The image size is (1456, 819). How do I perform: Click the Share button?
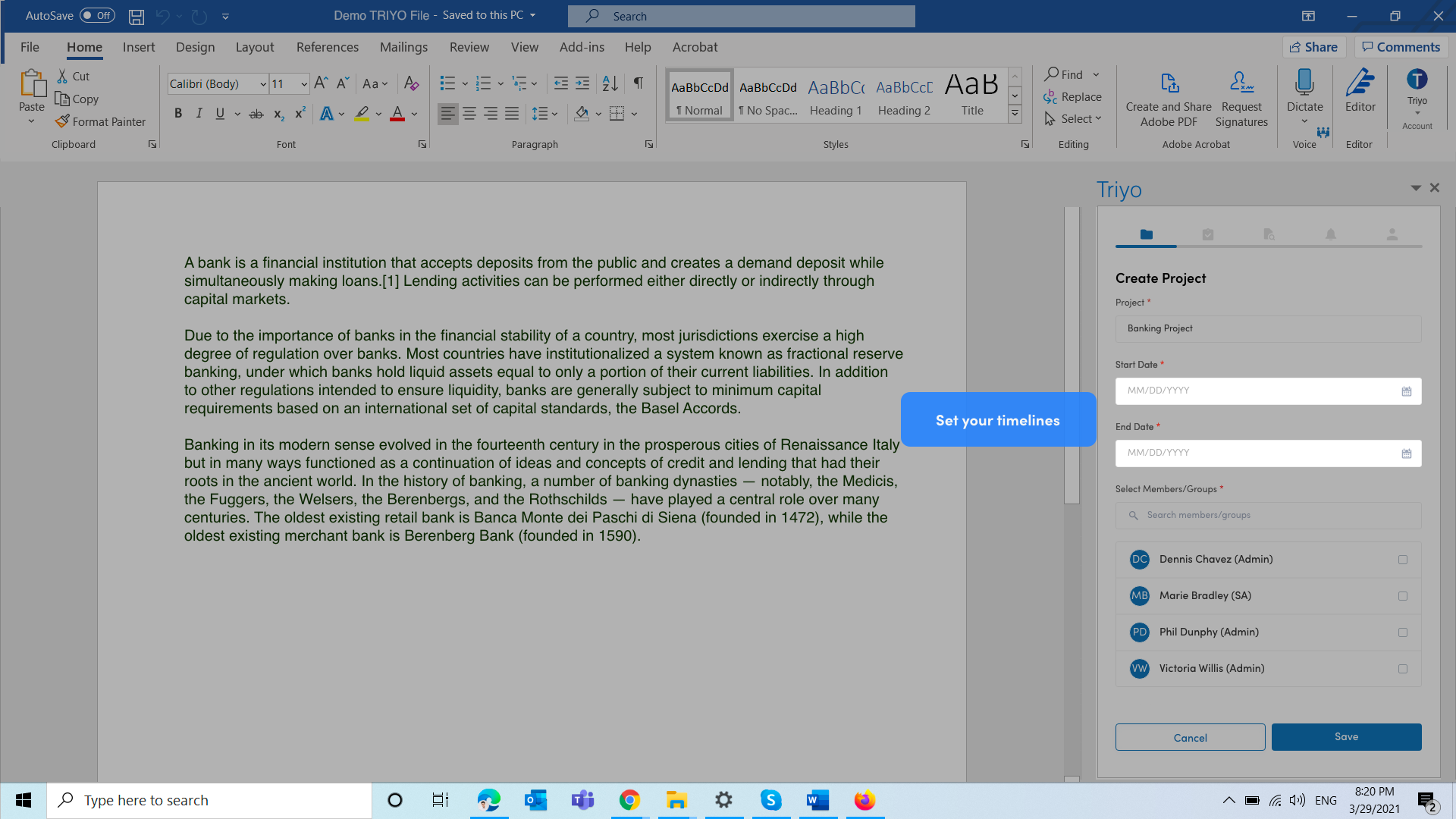tap(1314, 47)
